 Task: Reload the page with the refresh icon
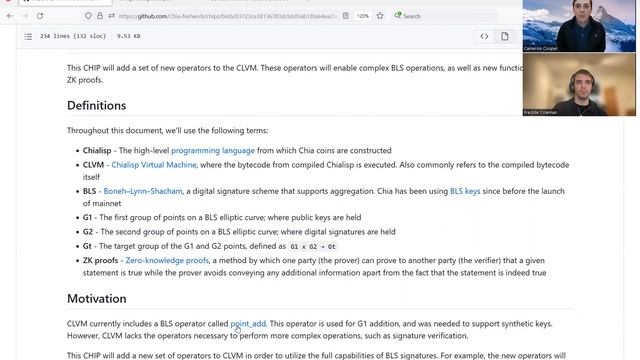(x=40, y=16)
